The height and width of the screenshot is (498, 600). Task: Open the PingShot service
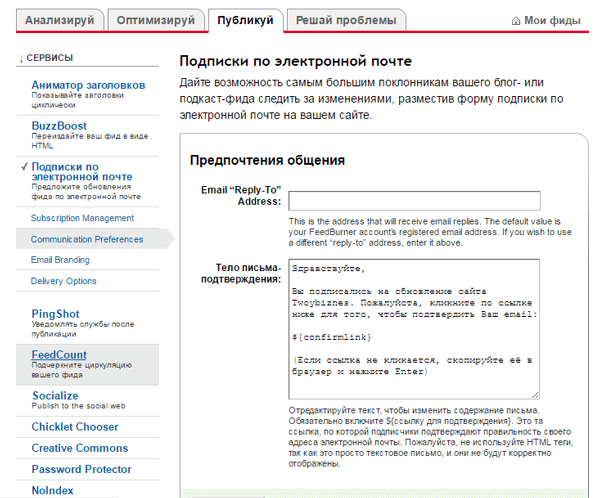(x=56, y=313)
